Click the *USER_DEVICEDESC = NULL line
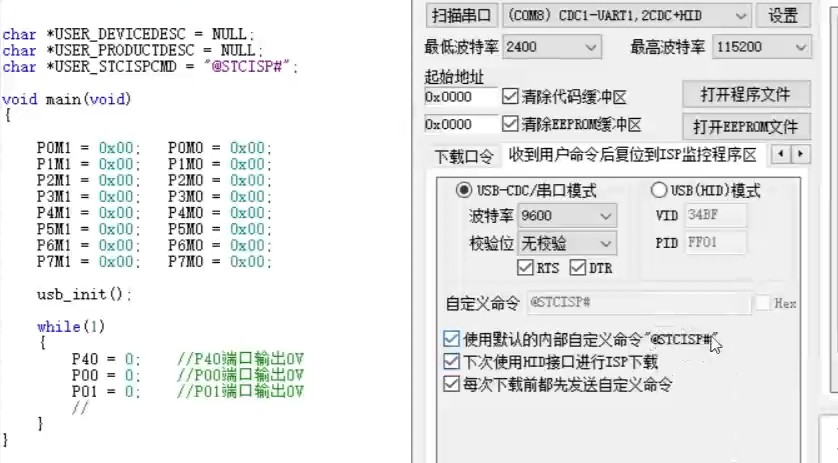 [x=128, y=34]
